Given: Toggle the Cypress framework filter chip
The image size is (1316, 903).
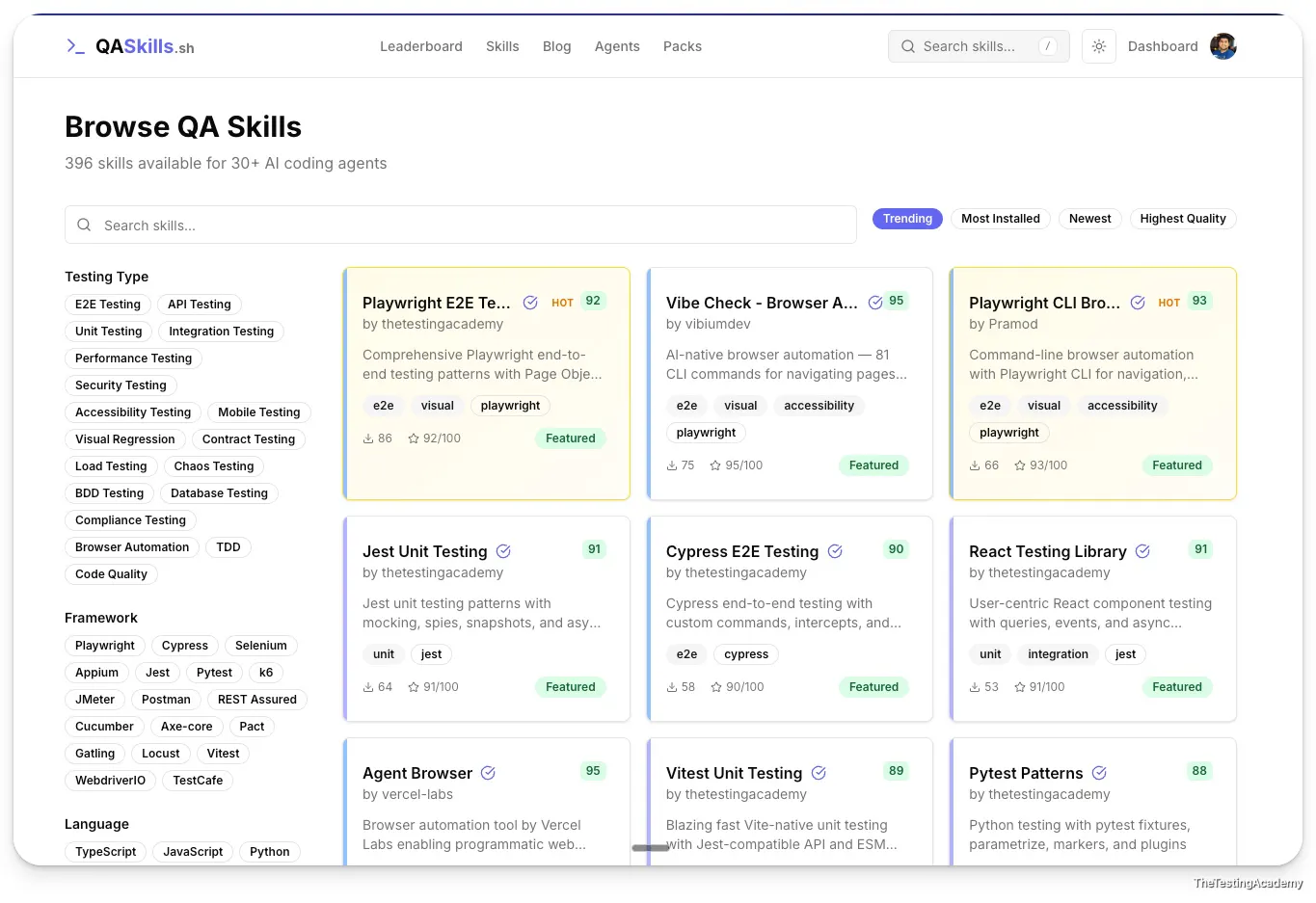Looking at the screenshot, I should pos(185,646).
